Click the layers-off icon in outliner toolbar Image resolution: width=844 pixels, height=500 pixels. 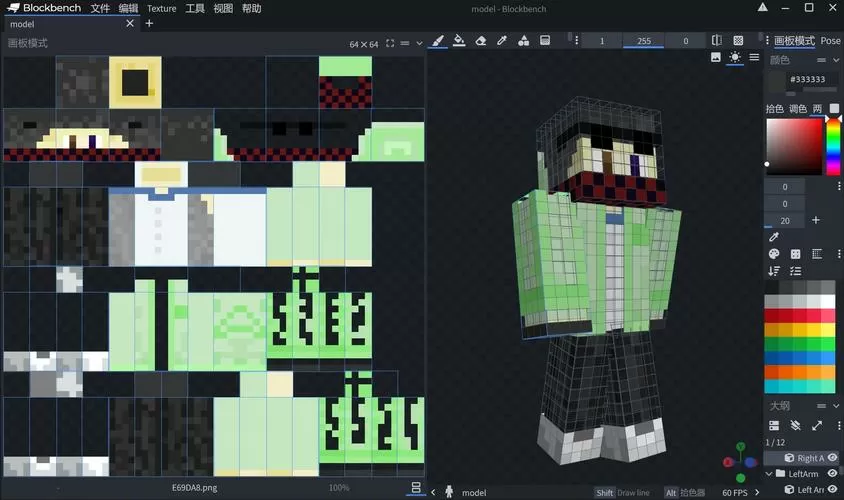pyautogui.click(x=795, y=426)
